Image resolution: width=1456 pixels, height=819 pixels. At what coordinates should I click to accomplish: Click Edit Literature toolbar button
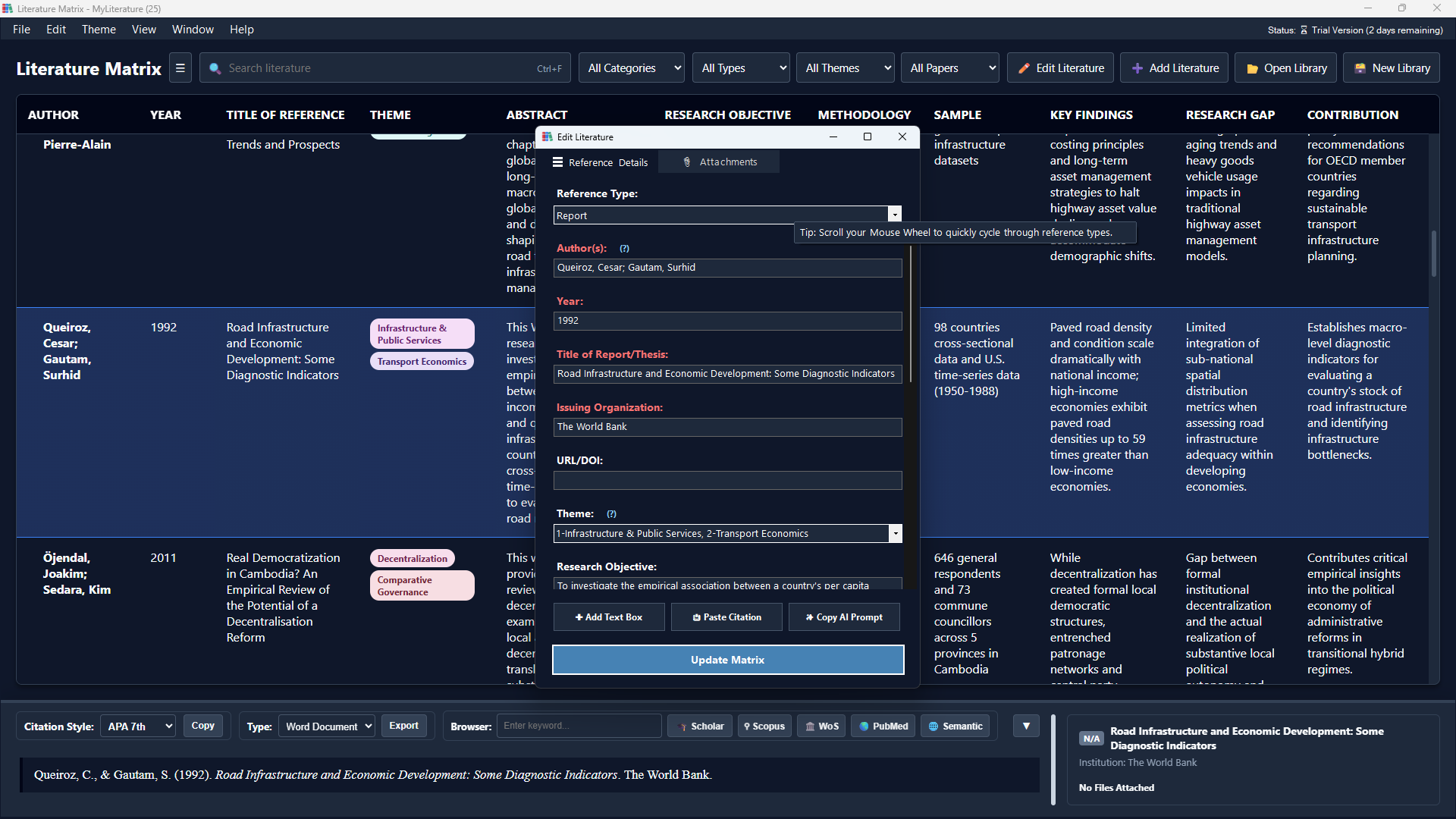point(1060,68)
